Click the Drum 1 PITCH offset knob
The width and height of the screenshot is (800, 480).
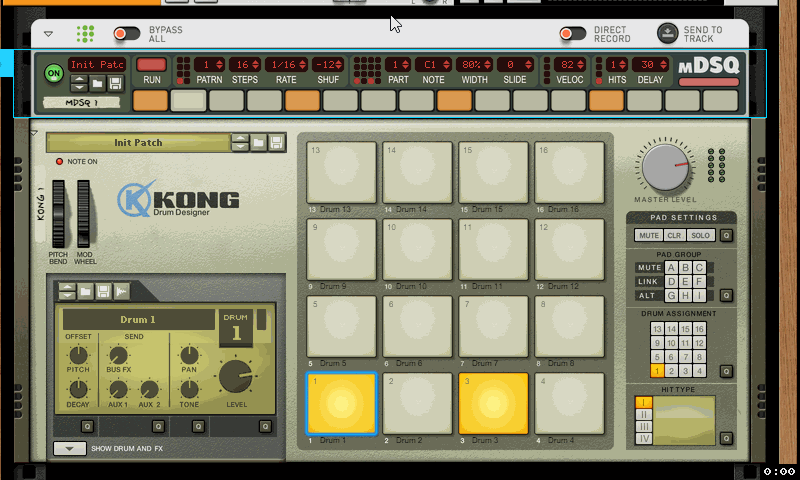78,355
